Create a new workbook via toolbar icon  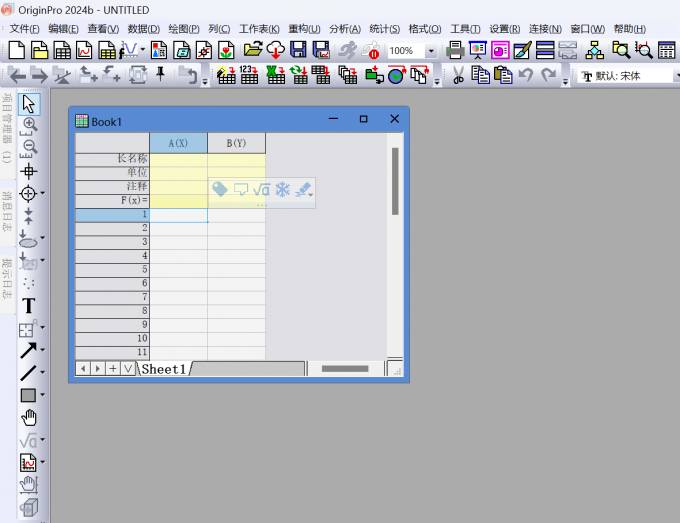(x=62, y=50)
